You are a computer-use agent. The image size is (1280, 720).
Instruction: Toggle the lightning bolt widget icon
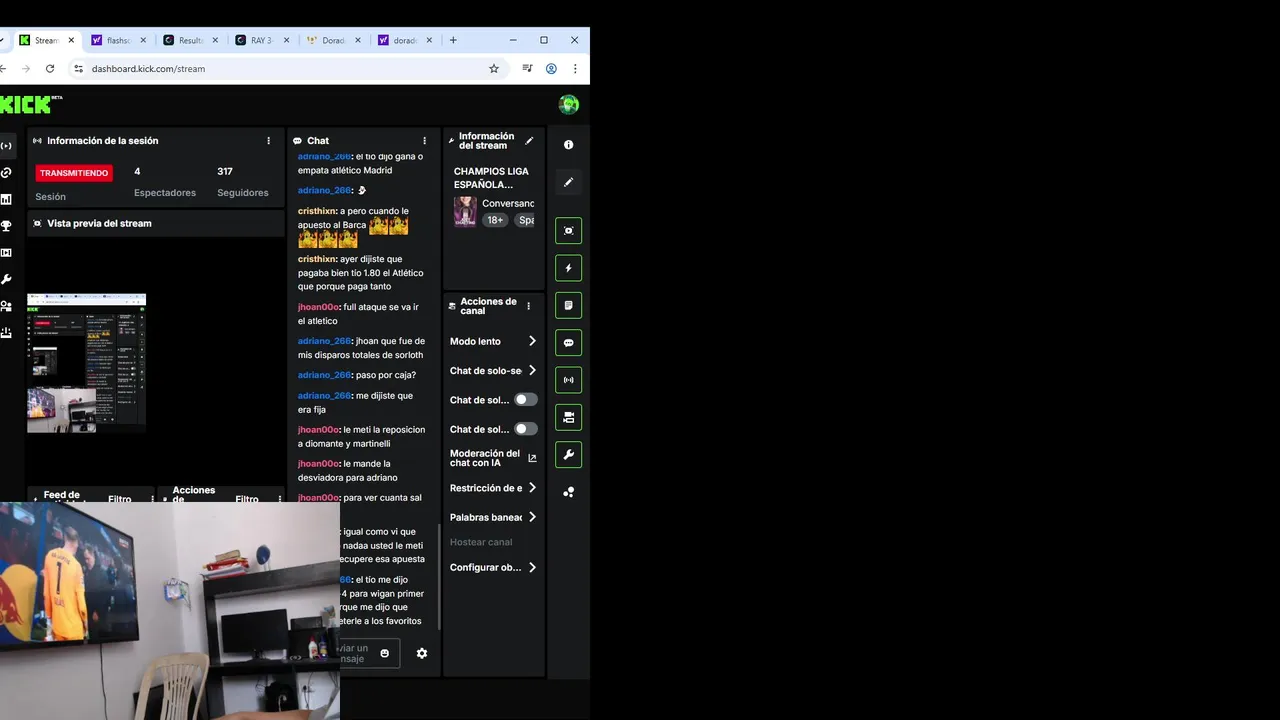[x=568, y=268]
